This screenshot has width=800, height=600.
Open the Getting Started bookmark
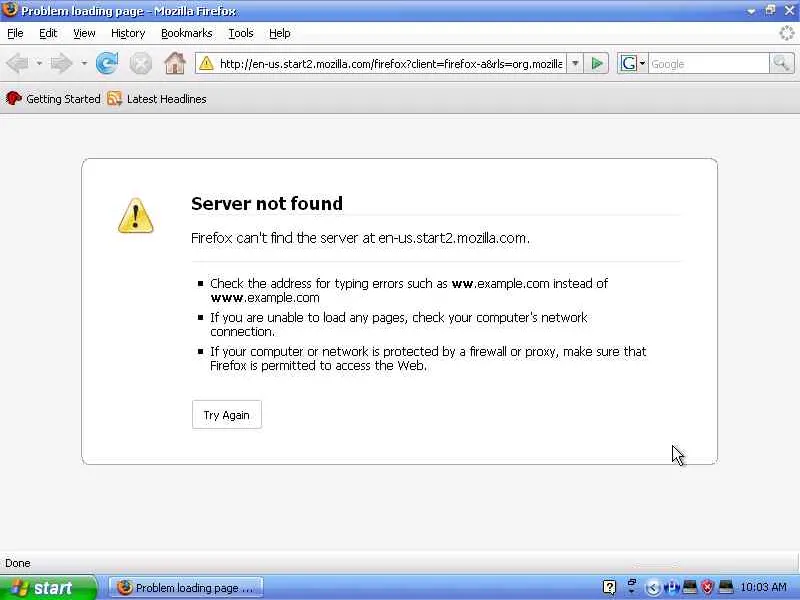click(x=53, y=99)
